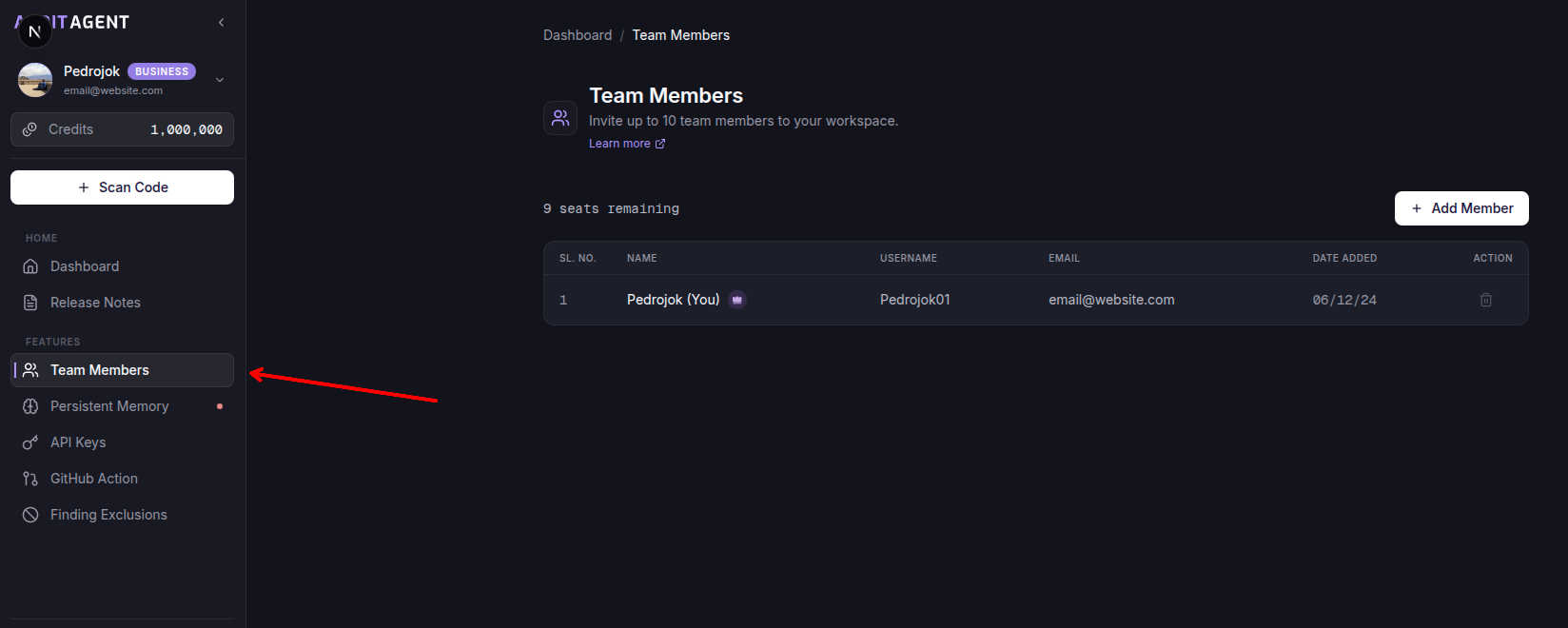Click the GitHub Action pull request icon
The height and width of the screenshot is (628, 1568).
tap(30, 479)
